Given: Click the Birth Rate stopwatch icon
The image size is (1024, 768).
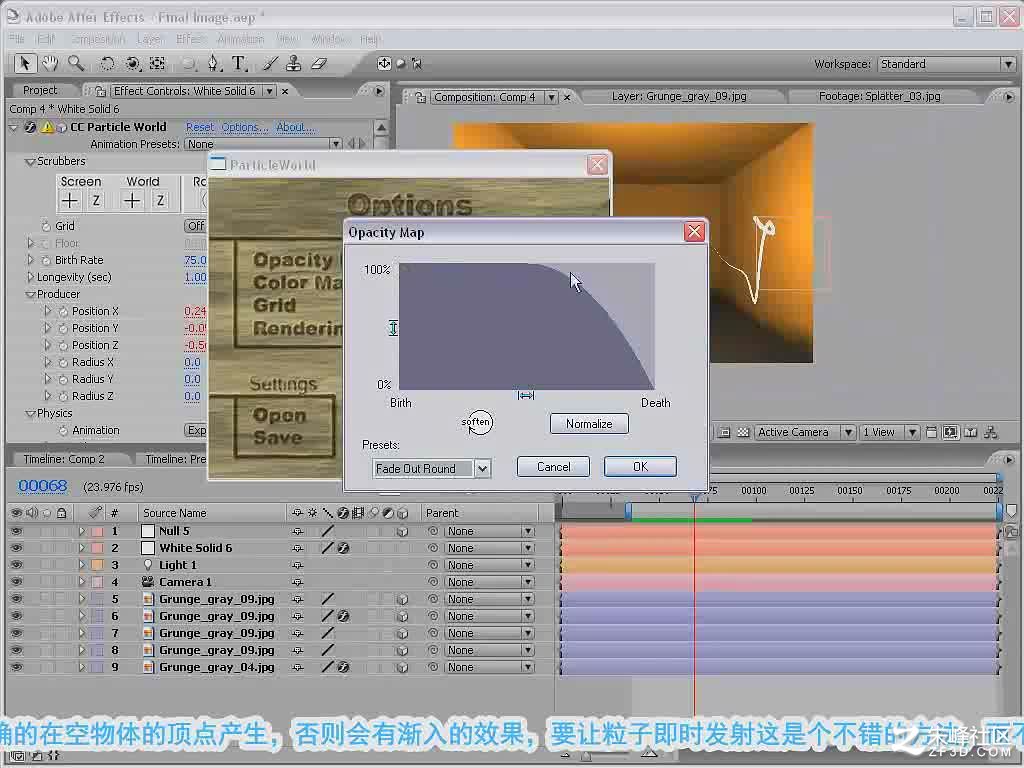Looking at the screenshot, I should point(46,260).
